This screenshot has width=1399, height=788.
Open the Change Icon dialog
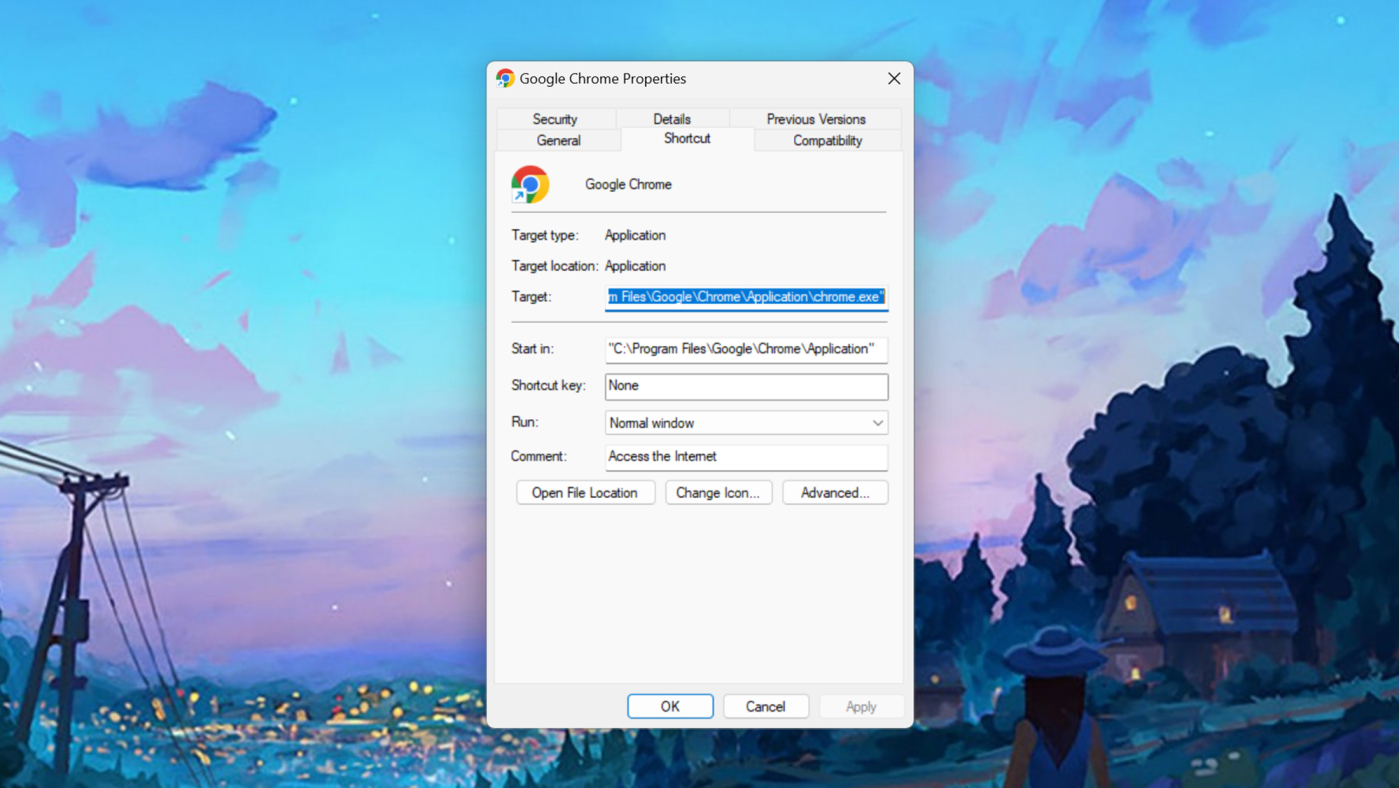tap(718, 493)
